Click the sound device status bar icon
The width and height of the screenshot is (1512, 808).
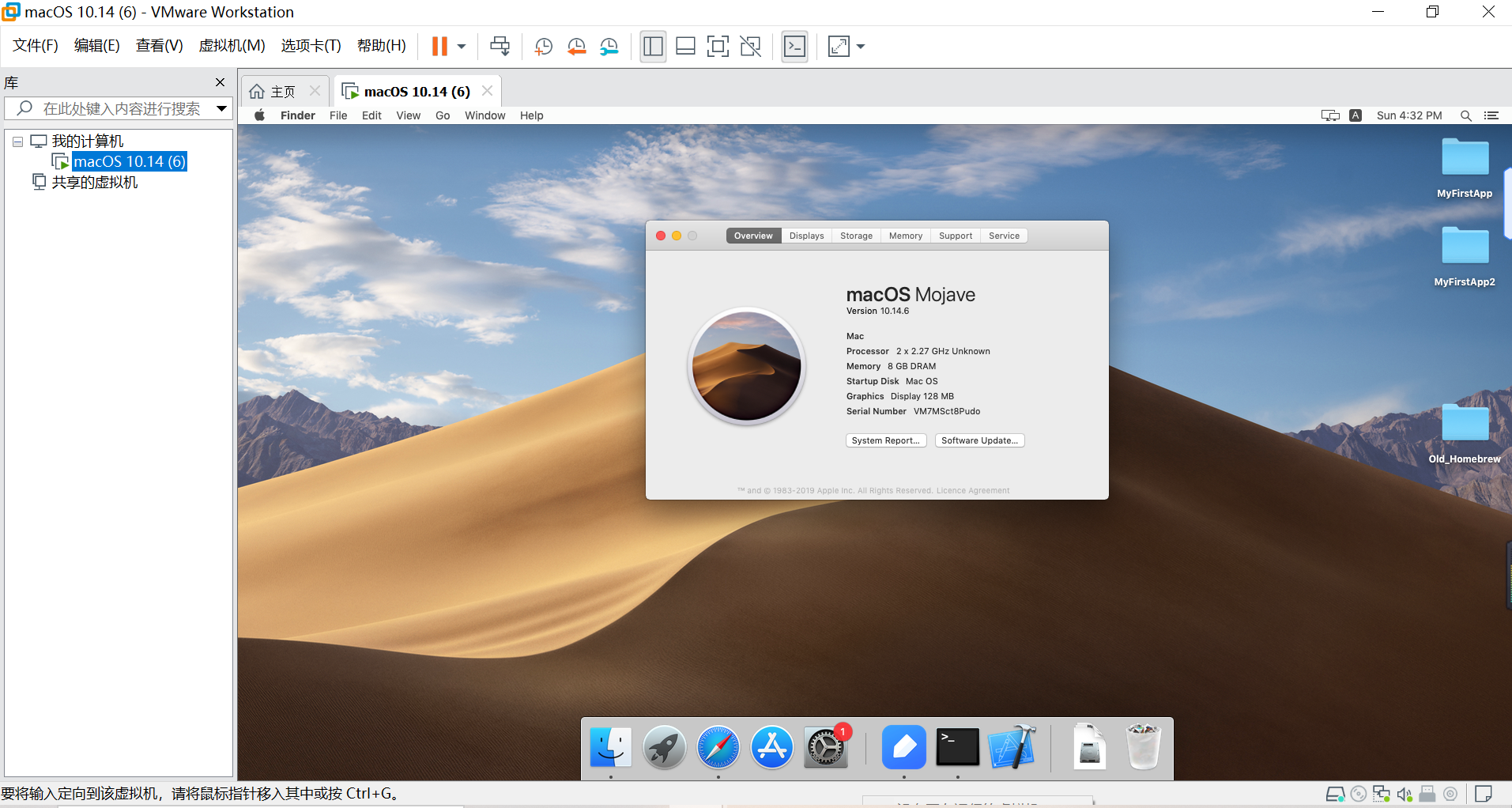(1405, 794)
